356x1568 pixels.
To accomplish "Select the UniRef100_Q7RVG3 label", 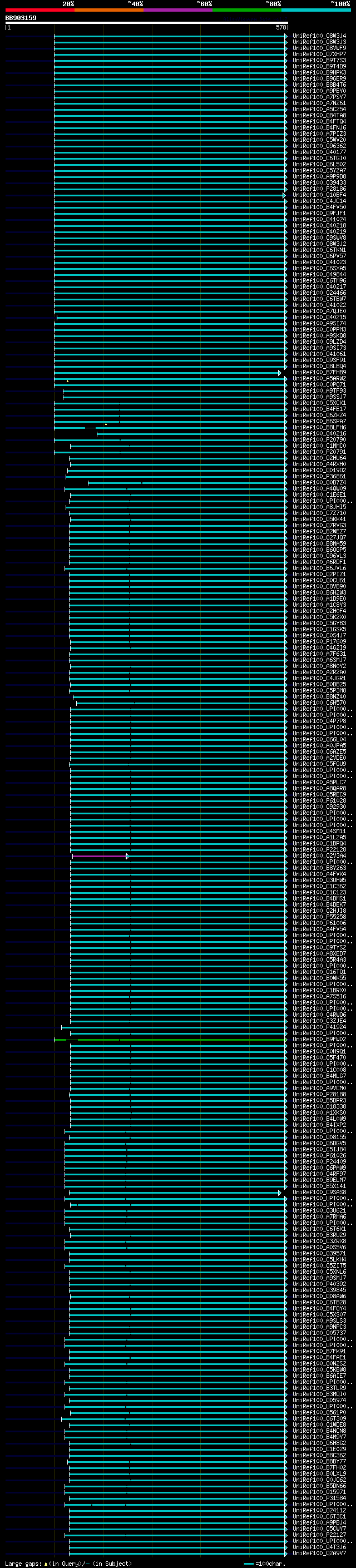I will (319, 525).
